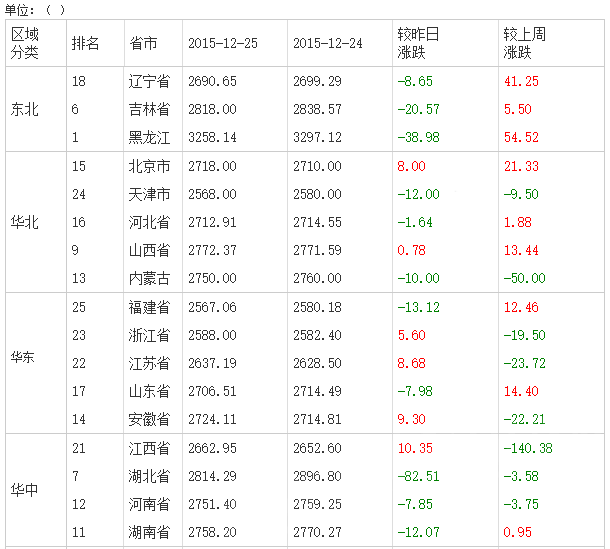Click the weekly change 54.52

(x=521, y=137)
